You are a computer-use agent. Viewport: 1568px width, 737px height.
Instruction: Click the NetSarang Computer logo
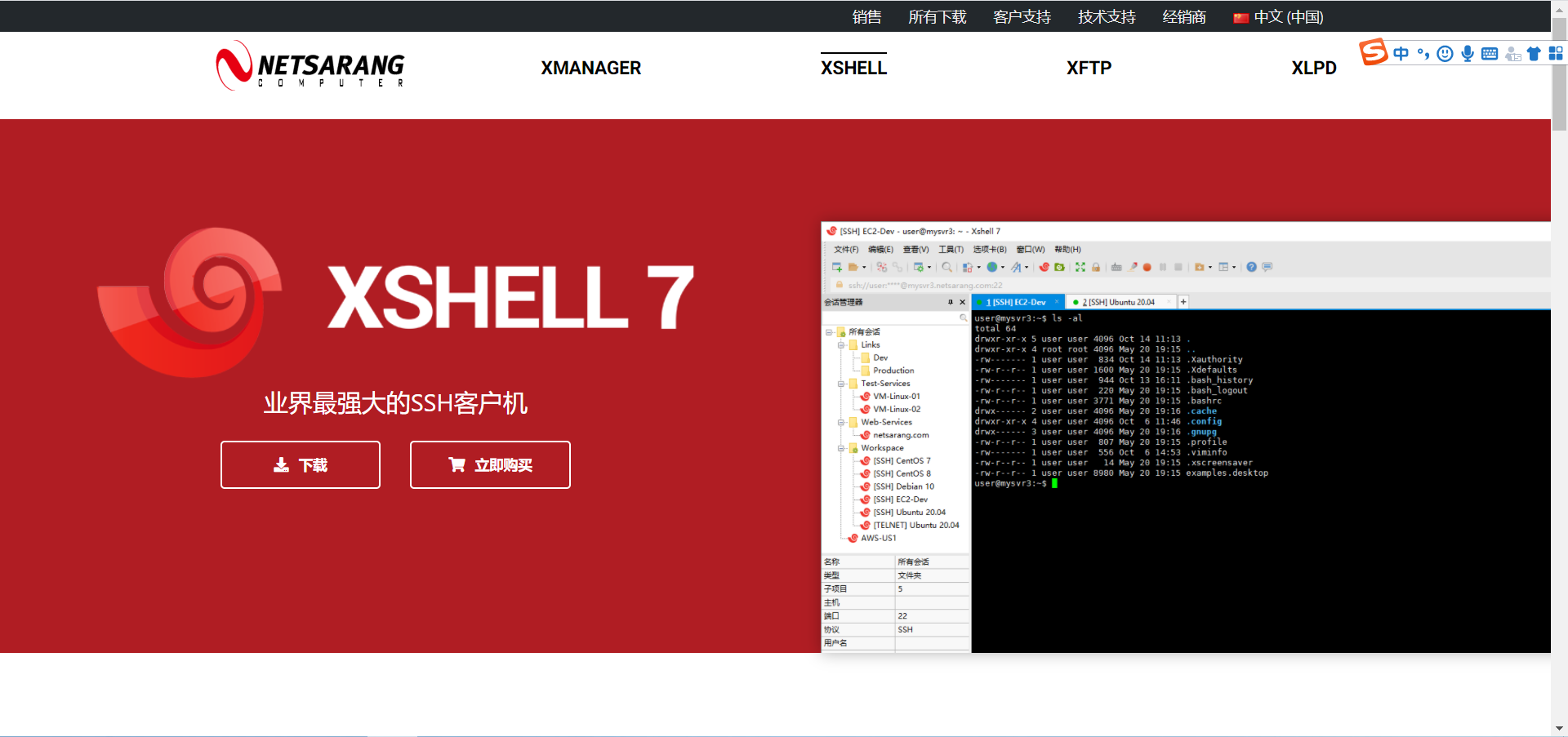coord(310,65)
